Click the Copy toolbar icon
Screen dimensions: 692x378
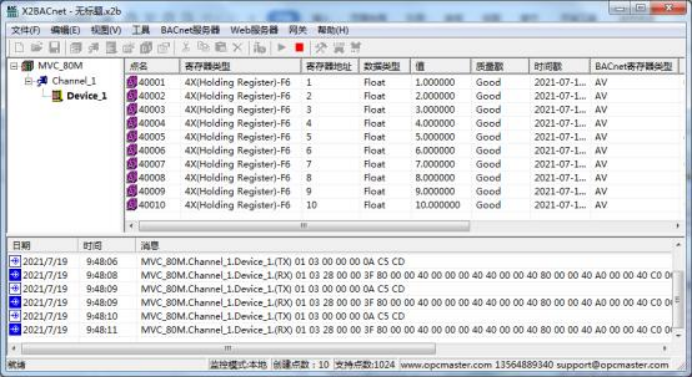[x=203, y=47]
